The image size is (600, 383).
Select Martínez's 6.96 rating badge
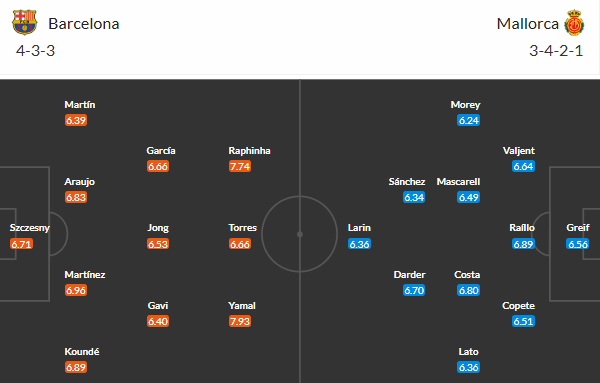76,290
